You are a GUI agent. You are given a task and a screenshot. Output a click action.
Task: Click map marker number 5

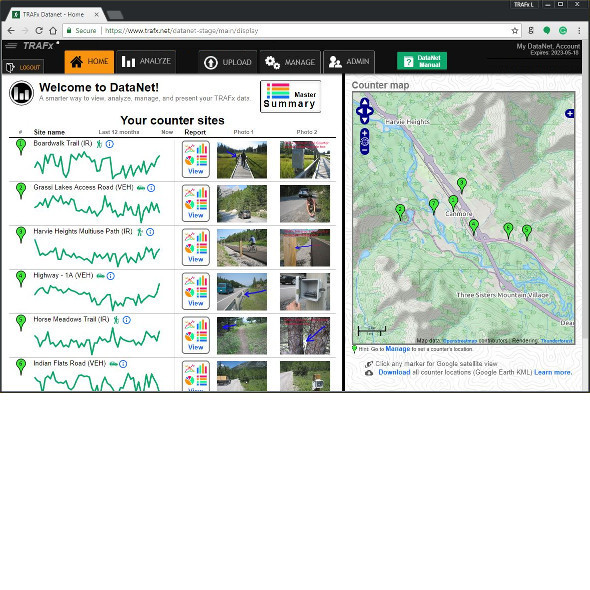pyautogui.click(x=527, y=232)
